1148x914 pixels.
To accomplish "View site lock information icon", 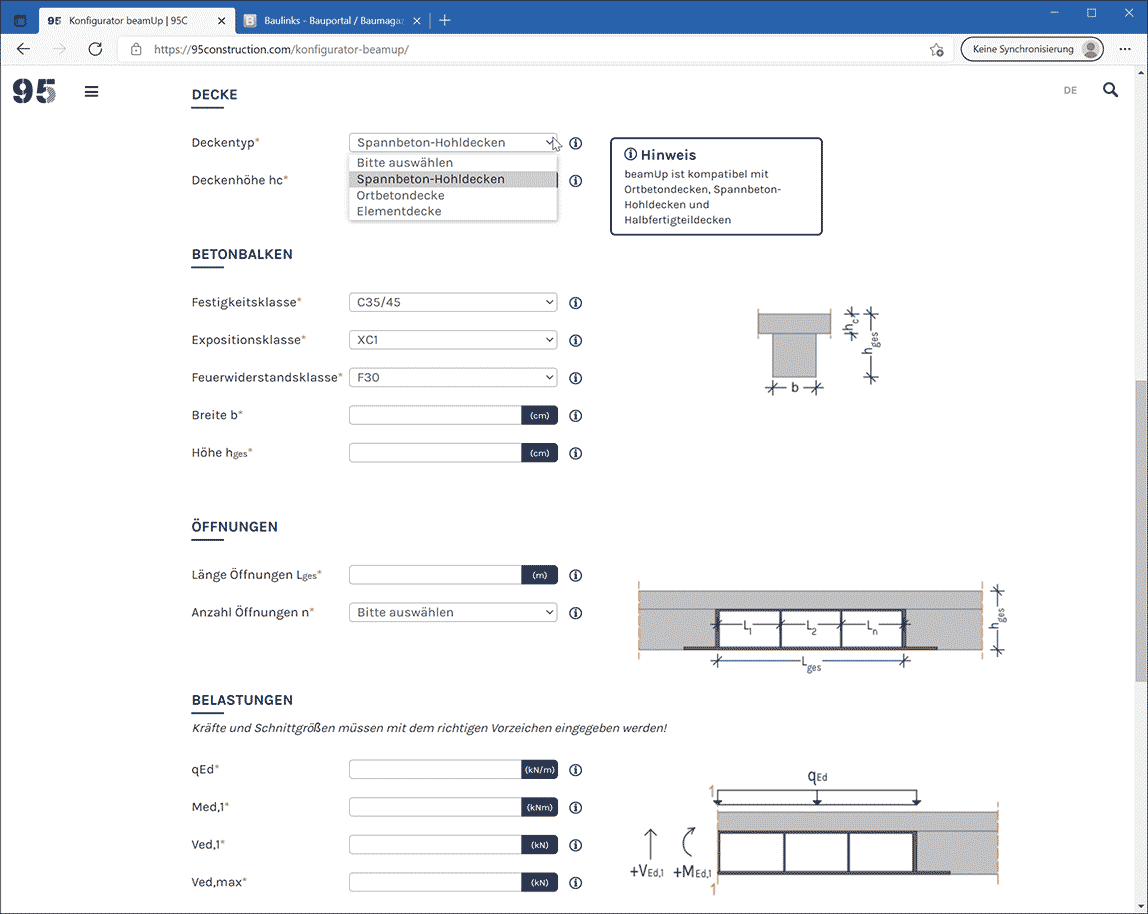I will coord(135,49).
